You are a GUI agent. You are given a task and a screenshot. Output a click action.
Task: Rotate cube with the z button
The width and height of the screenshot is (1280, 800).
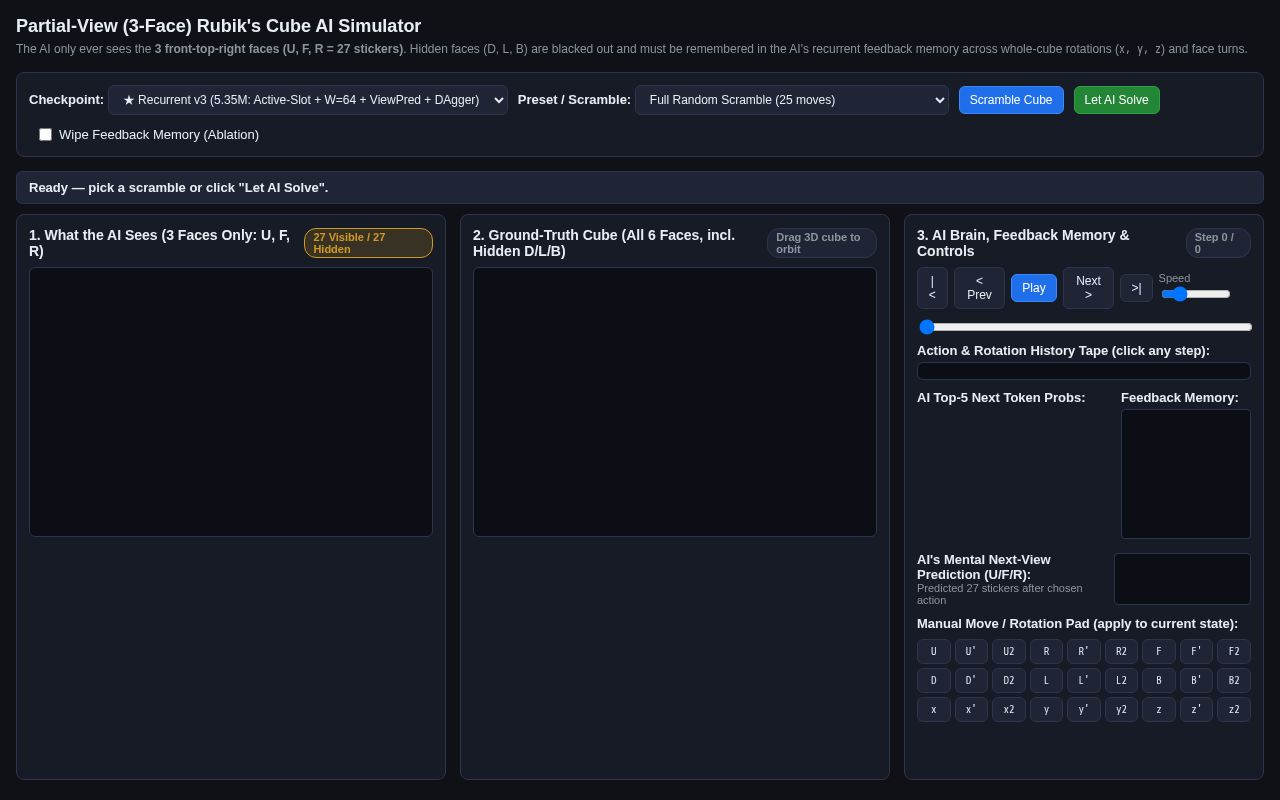point(1159,709)
